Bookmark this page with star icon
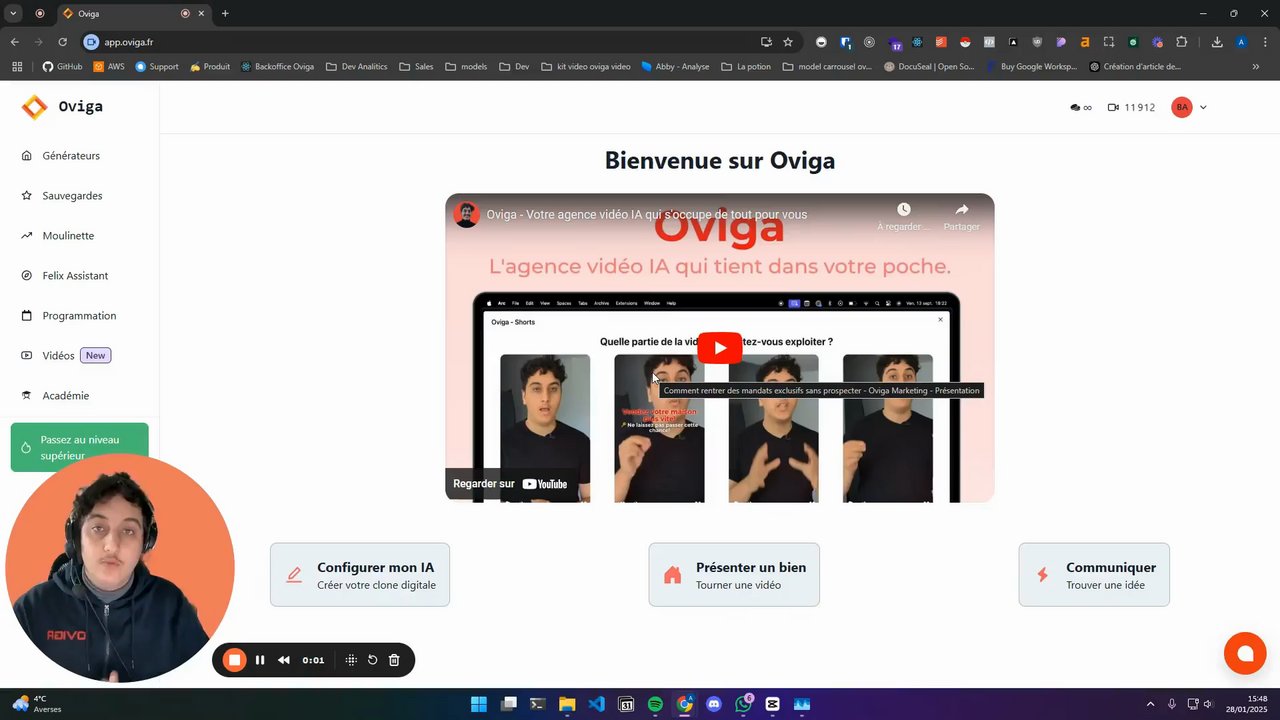Screen dimensions: 1280x720 788,42
